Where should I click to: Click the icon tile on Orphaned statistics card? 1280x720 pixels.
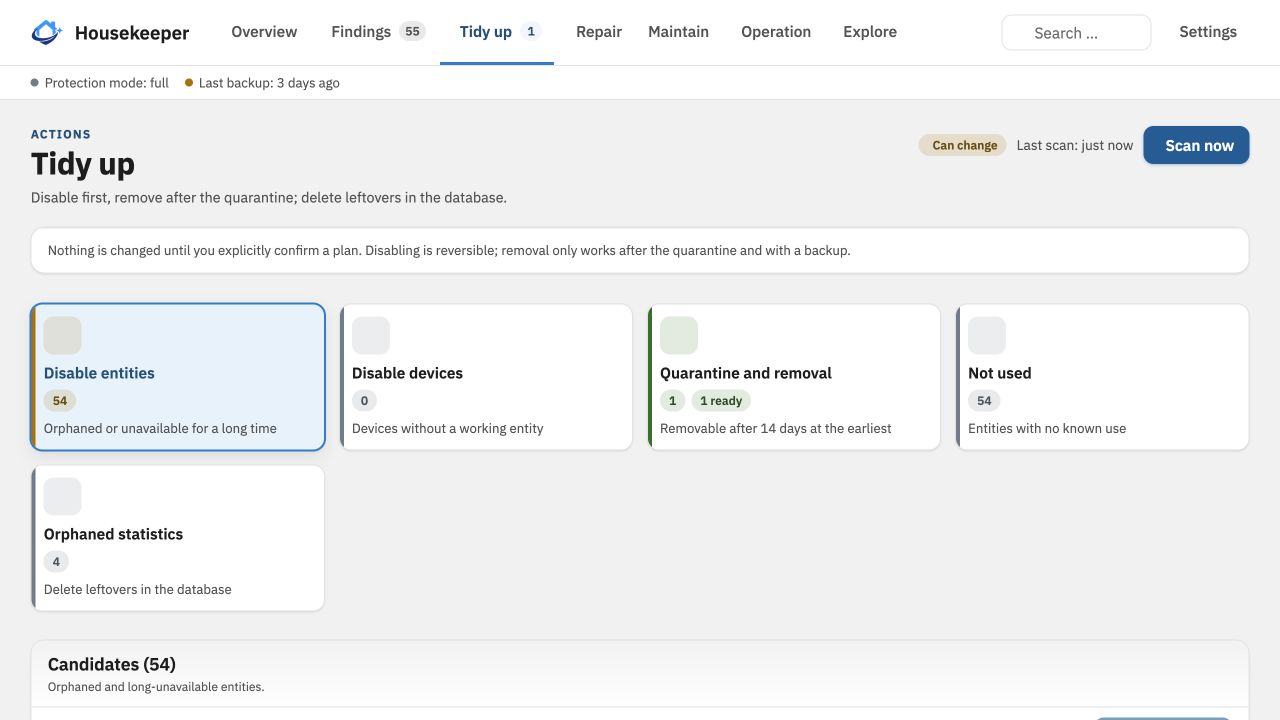pos(63,497)
